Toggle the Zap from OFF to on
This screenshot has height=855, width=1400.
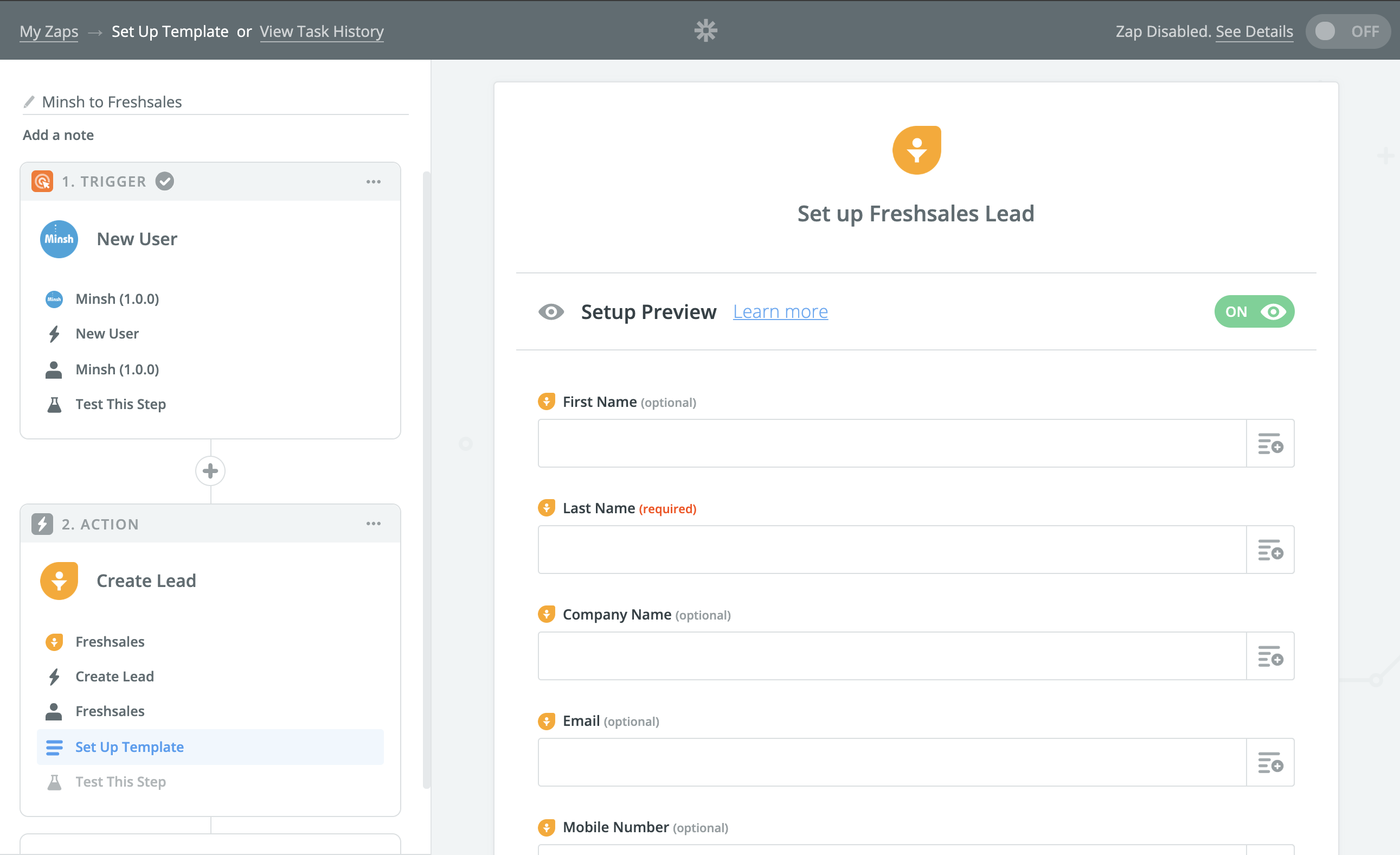(1348, 31)
